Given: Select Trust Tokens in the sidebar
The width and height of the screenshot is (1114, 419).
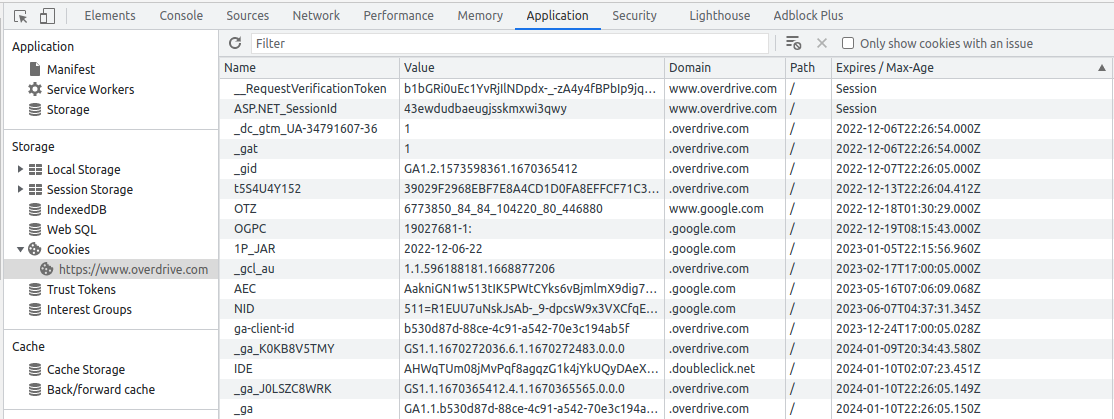Looking at the screenshot, I should click(81, 290).
